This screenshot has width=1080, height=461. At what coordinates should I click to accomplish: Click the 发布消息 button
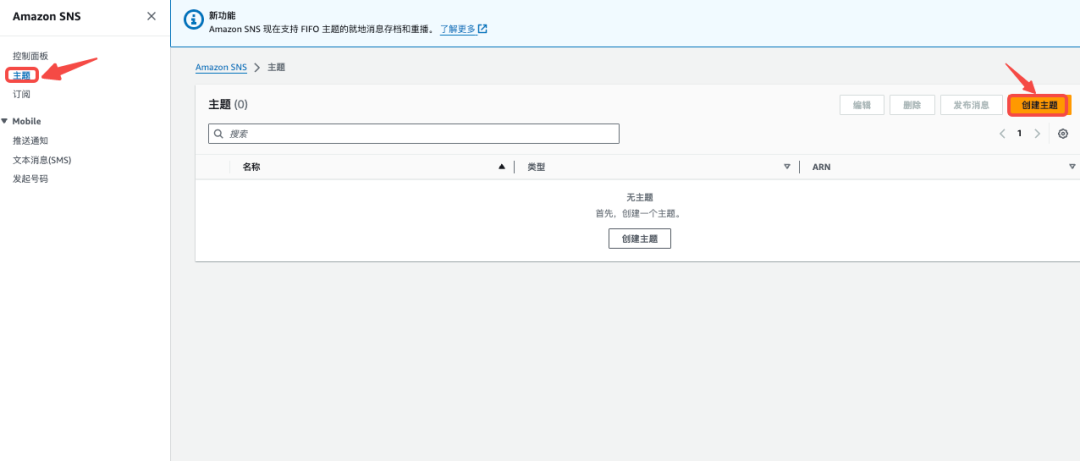click(x=971, y=105)
